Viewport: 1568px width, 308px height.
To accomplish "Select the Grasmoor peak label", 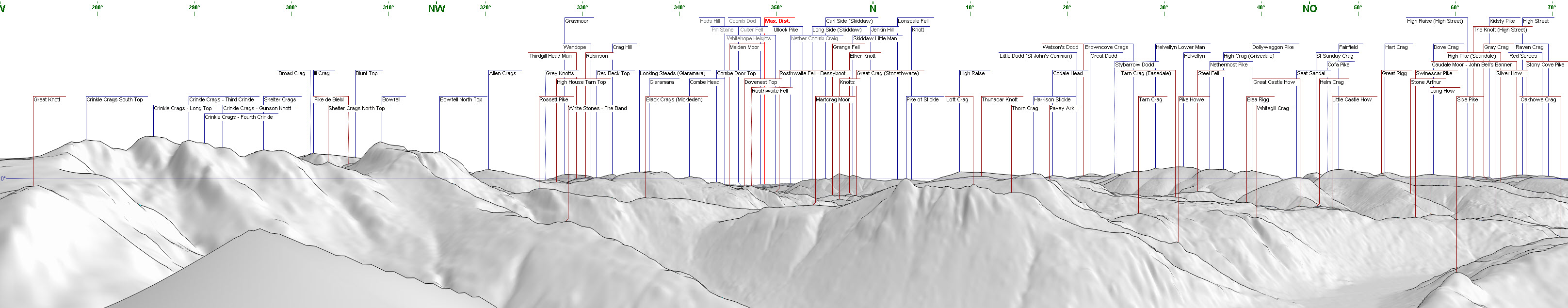I will point(577,21).
